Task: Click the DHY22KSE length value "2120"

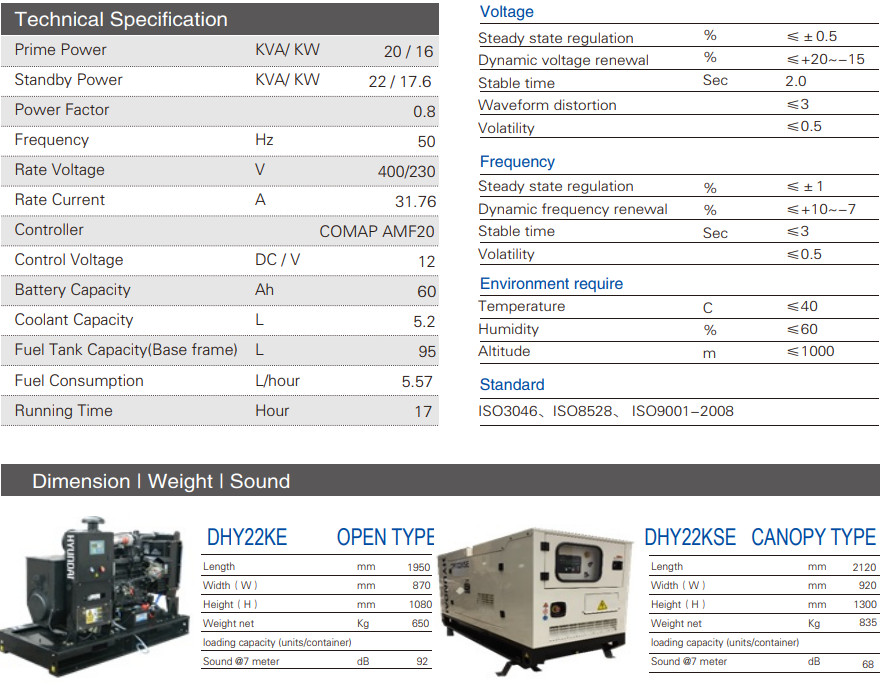Action: click(x=864, y=568)
